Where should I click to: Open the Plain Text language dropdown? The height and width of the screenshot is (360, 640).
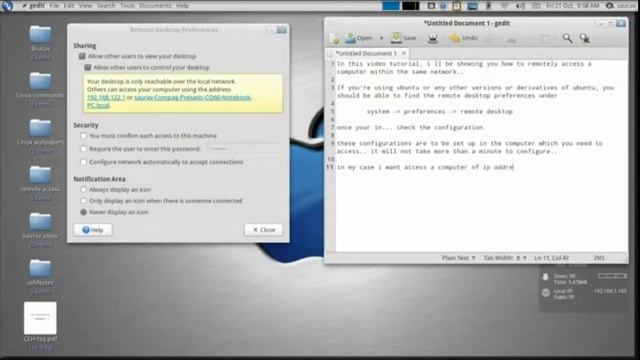tap(459, 258)
